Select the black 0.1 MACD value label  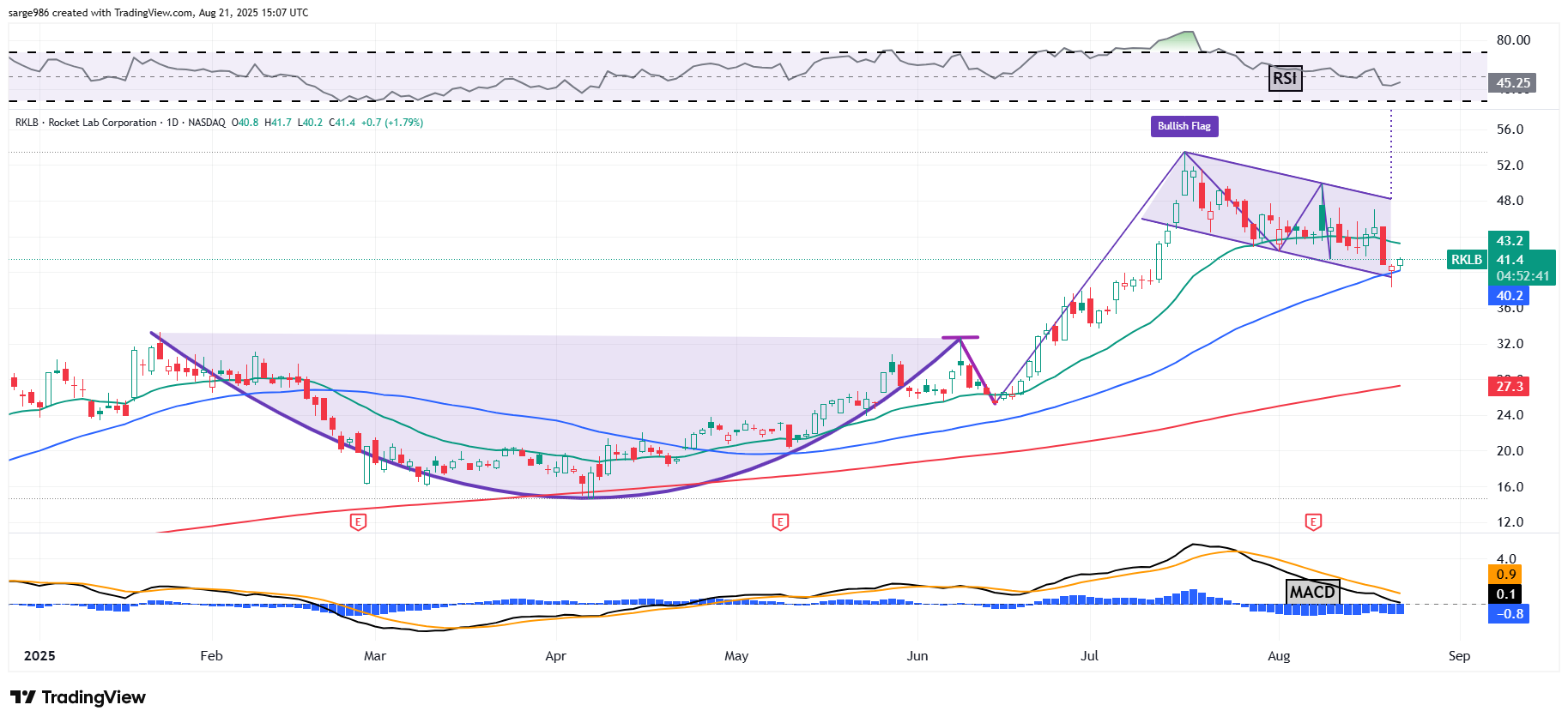[x=1505, y=593]
